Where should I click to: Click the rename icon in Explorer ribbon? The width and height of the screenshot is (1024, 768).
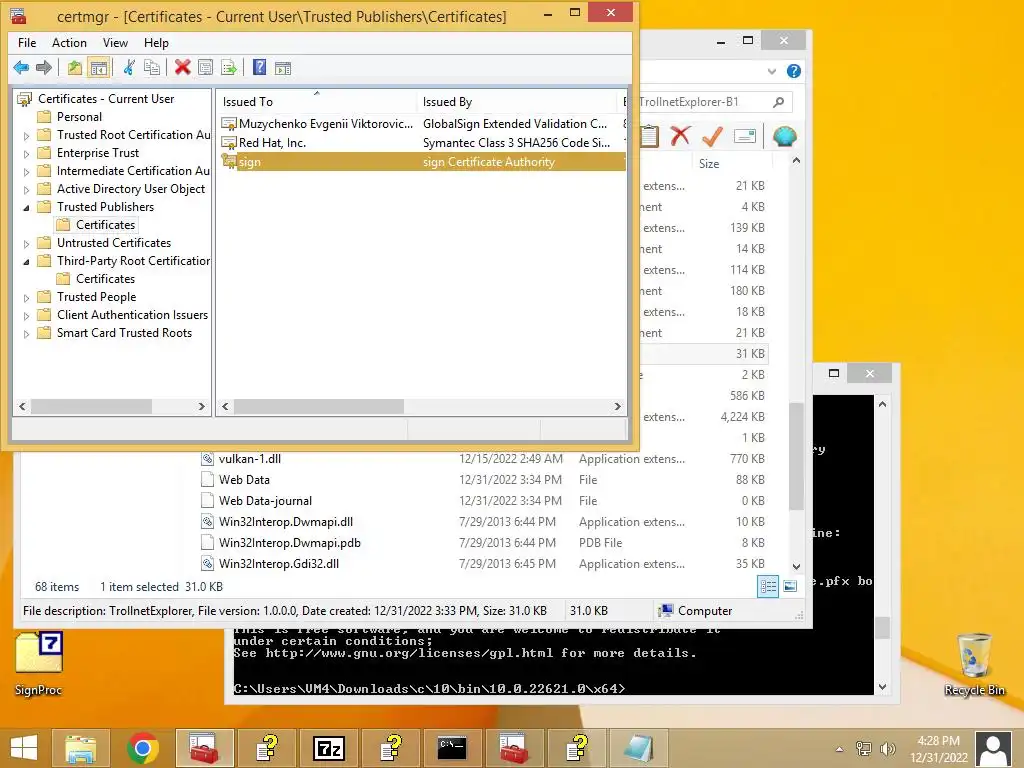click(x=744, y=136)
